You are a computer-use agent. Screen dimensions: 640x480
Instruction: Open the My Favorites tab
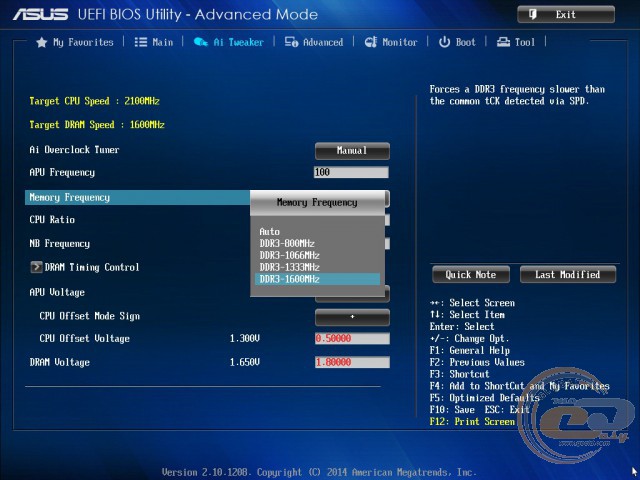pyautogui.click(x=75, y=42)
